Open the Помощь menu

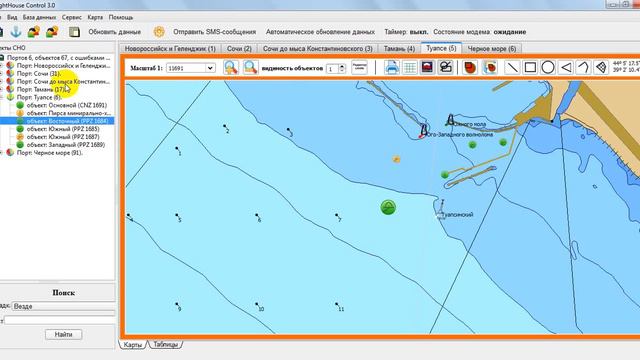(x=121, y=17)
